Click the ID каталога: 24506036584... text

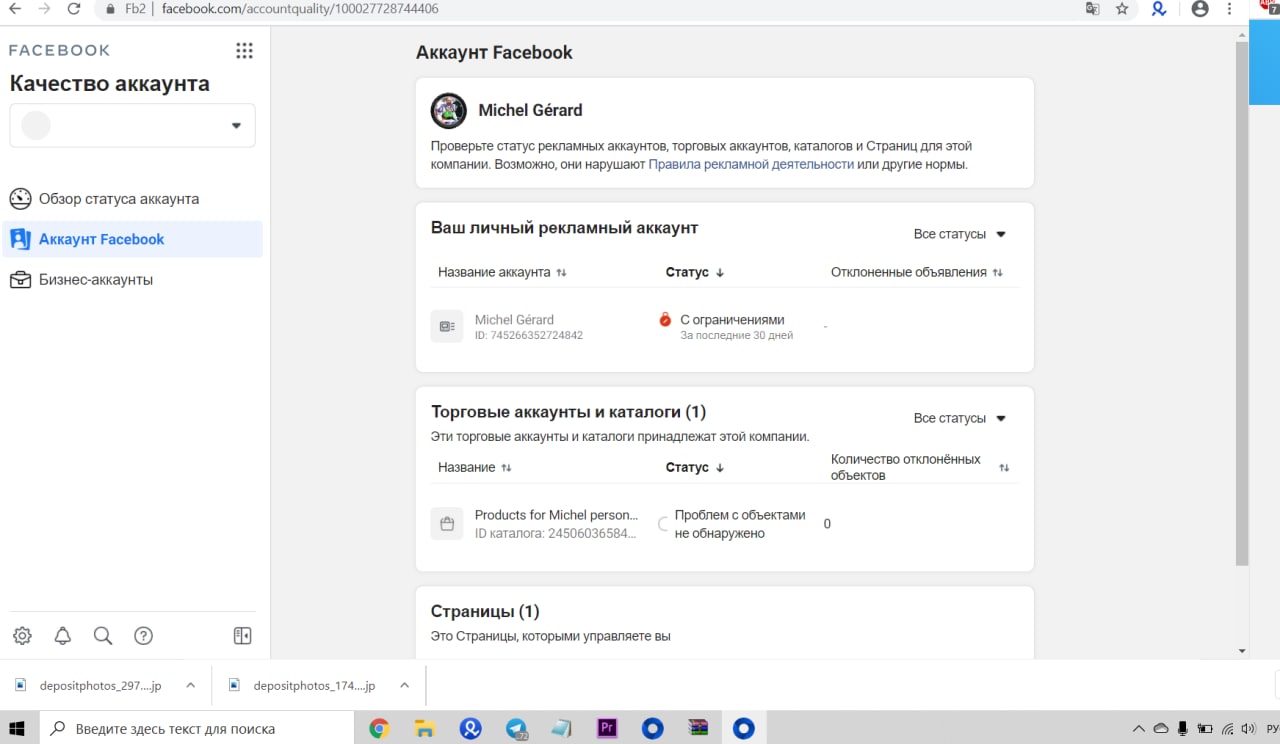coord(555,533)
